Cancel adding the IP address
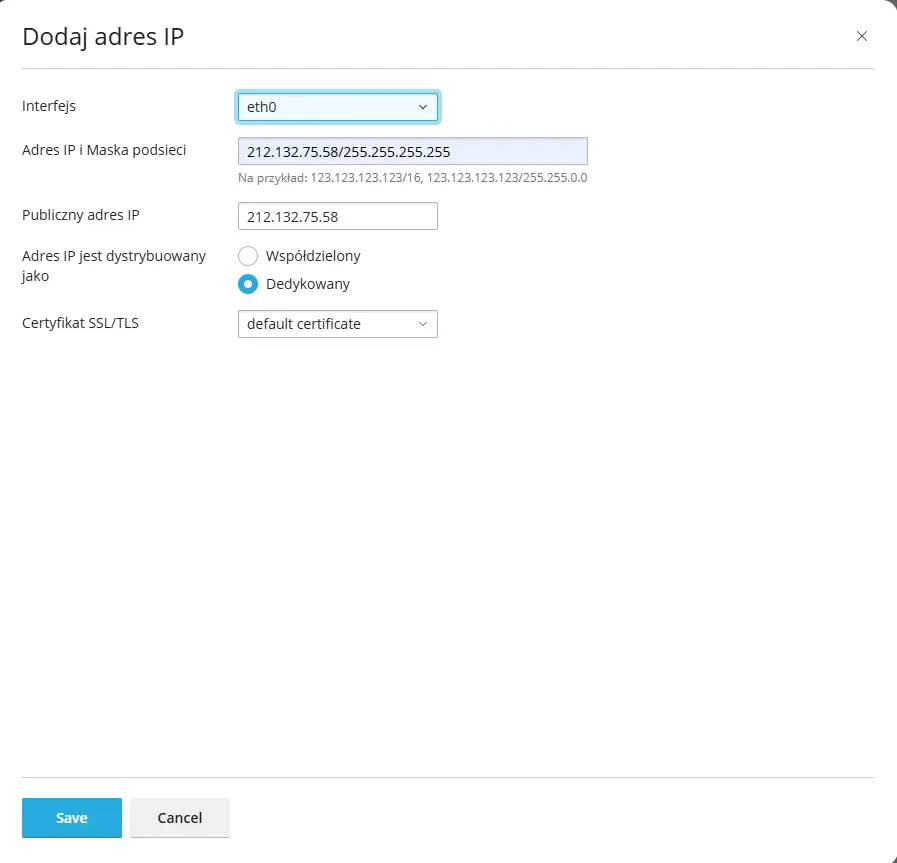897x863 pixels. 180,818
